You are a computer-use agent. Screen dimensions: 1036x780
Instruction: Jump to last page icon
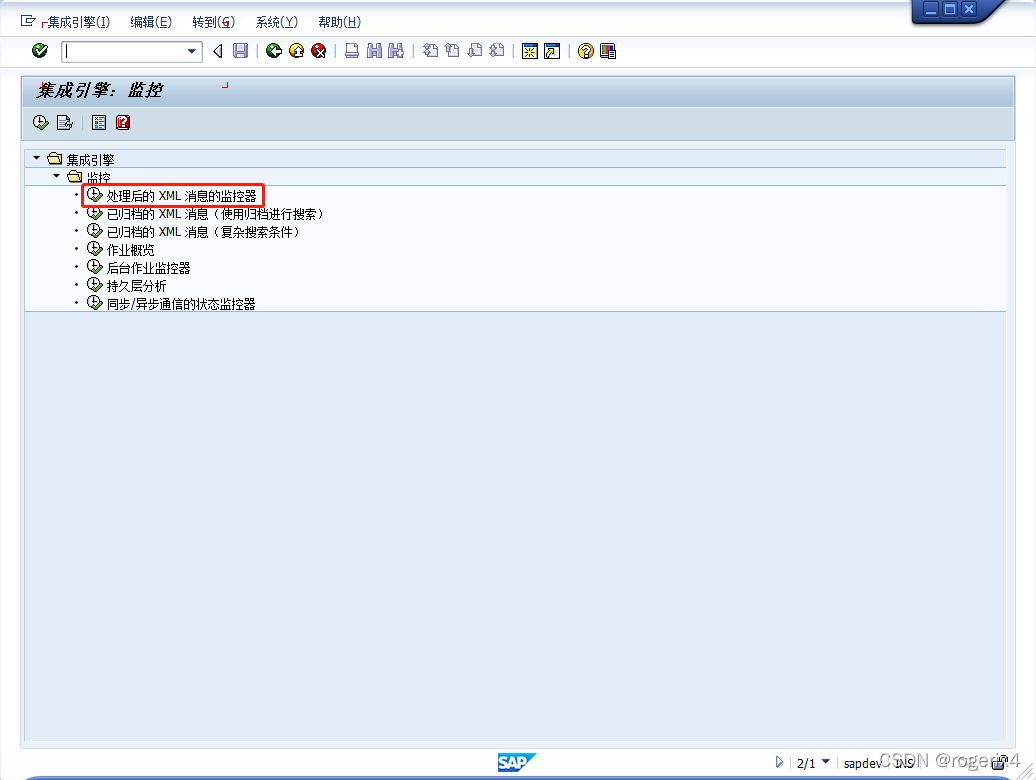click(x=497, y=51)
